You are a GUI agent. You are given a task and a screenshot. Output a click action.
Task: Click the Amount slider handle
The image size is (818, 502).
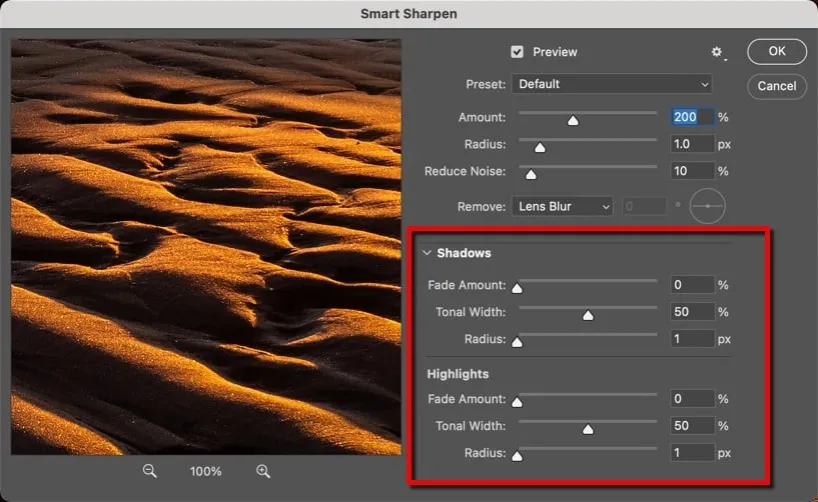[573, 121]
